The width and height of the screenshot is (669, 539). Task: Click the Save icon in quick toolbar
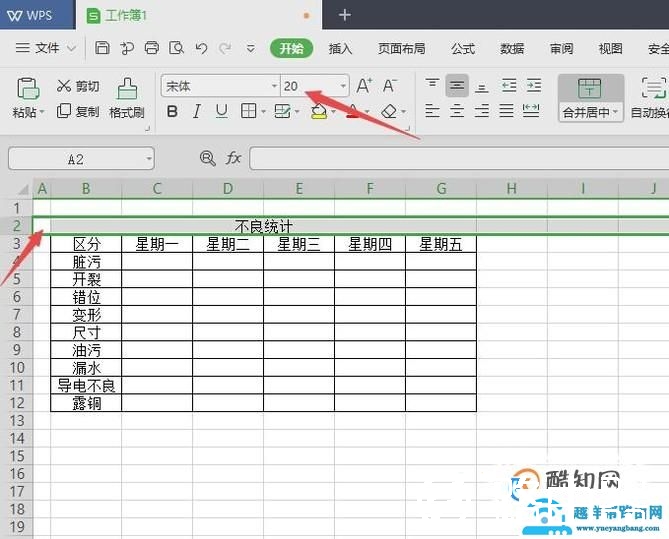(102, 48)
